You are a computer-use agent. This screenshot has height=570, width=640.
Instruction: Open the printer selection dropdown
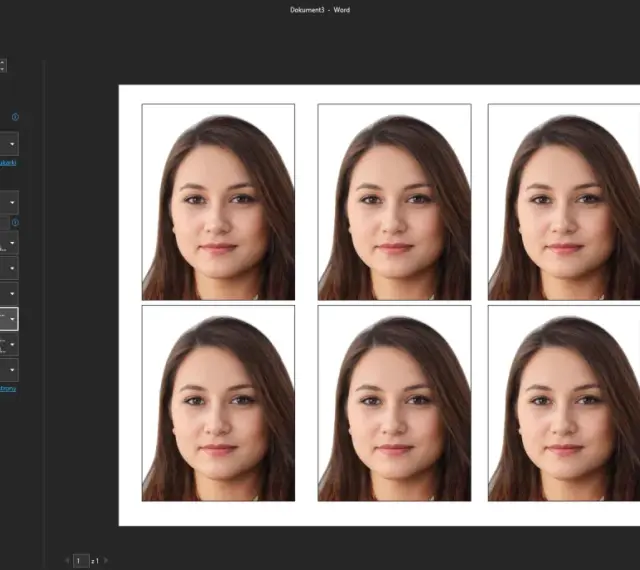(x=9, y=144)
